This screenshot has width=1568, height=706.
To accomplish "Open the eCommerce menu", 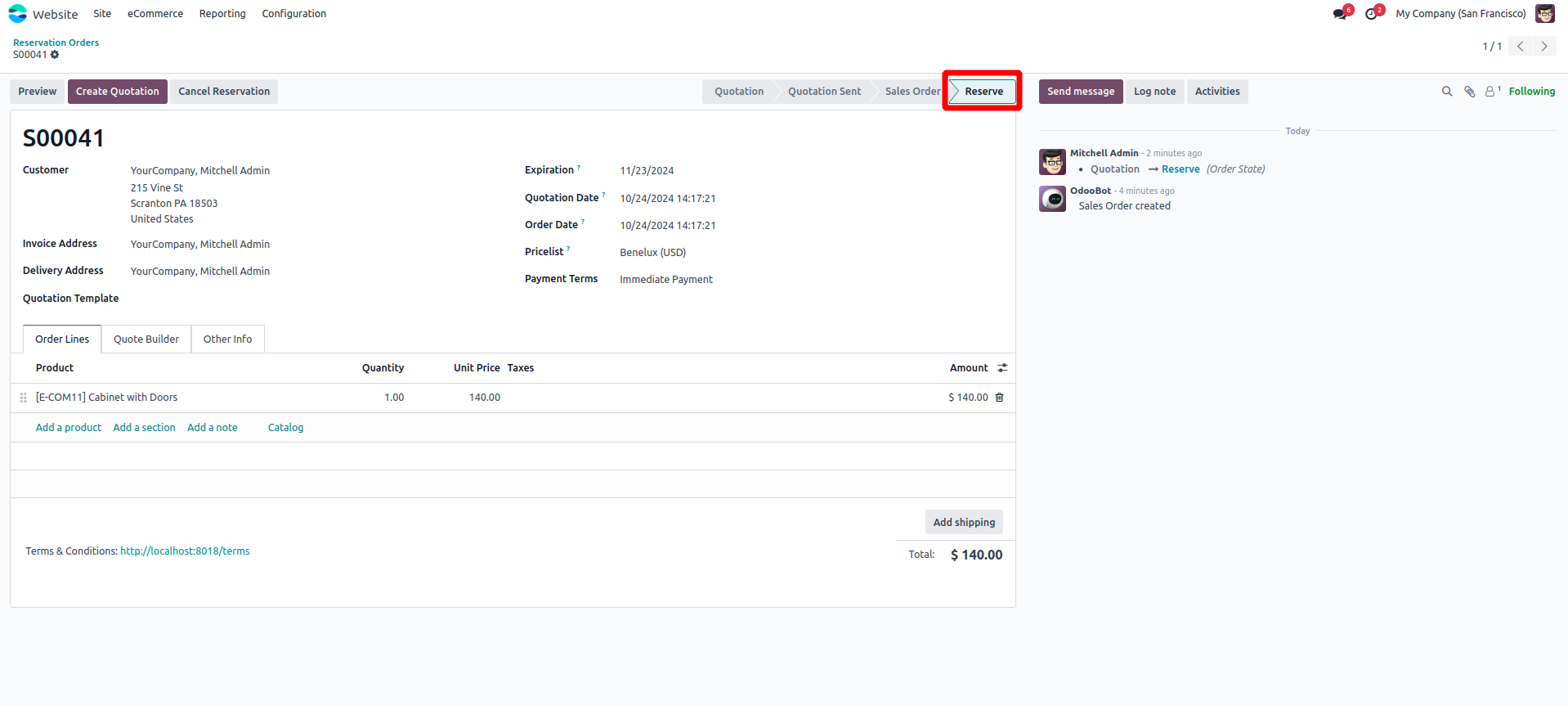I will tap(155, 14).
